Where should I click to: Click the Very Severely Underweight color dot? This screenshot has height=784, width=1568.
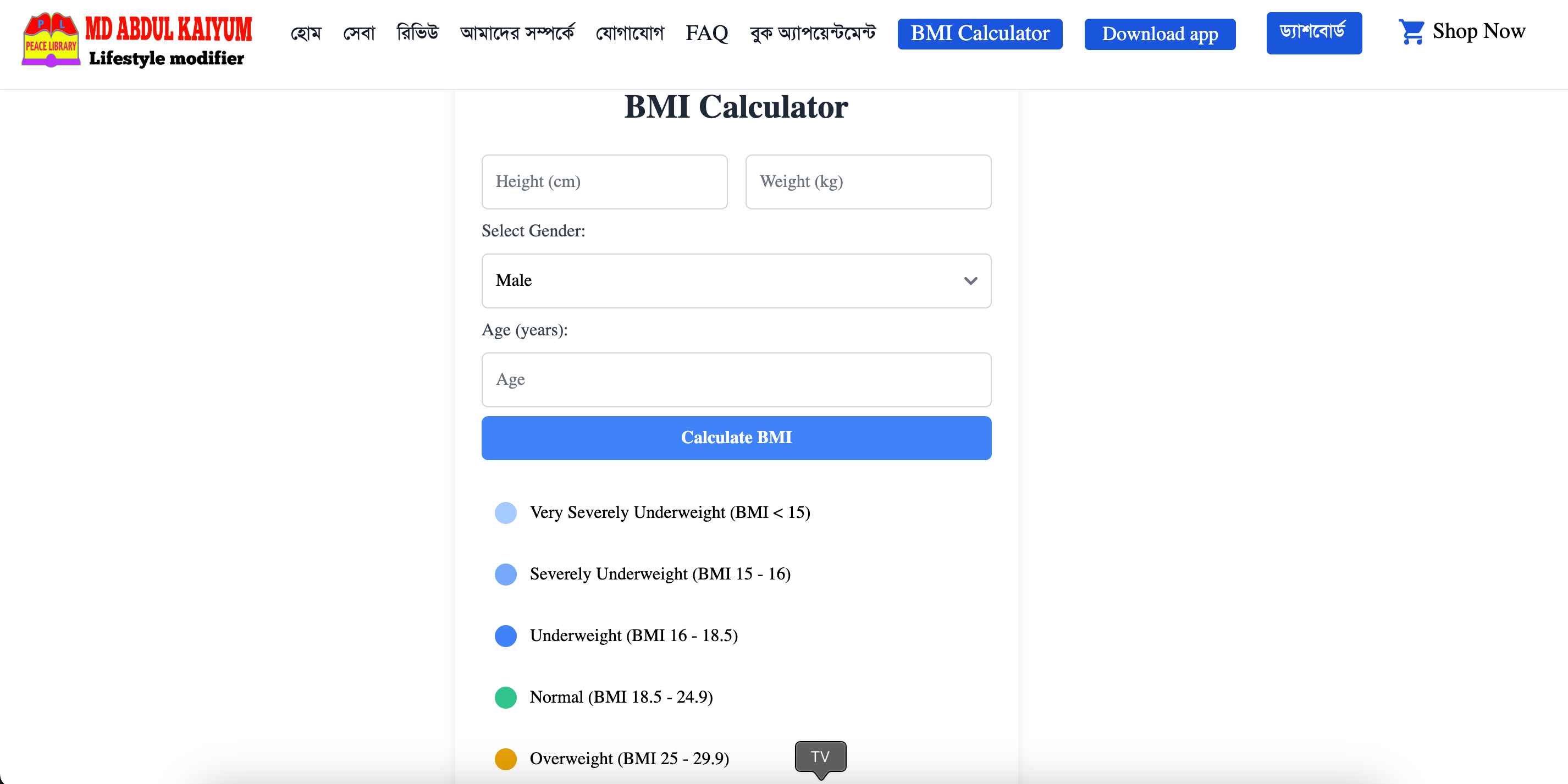[x=505, y=512]
